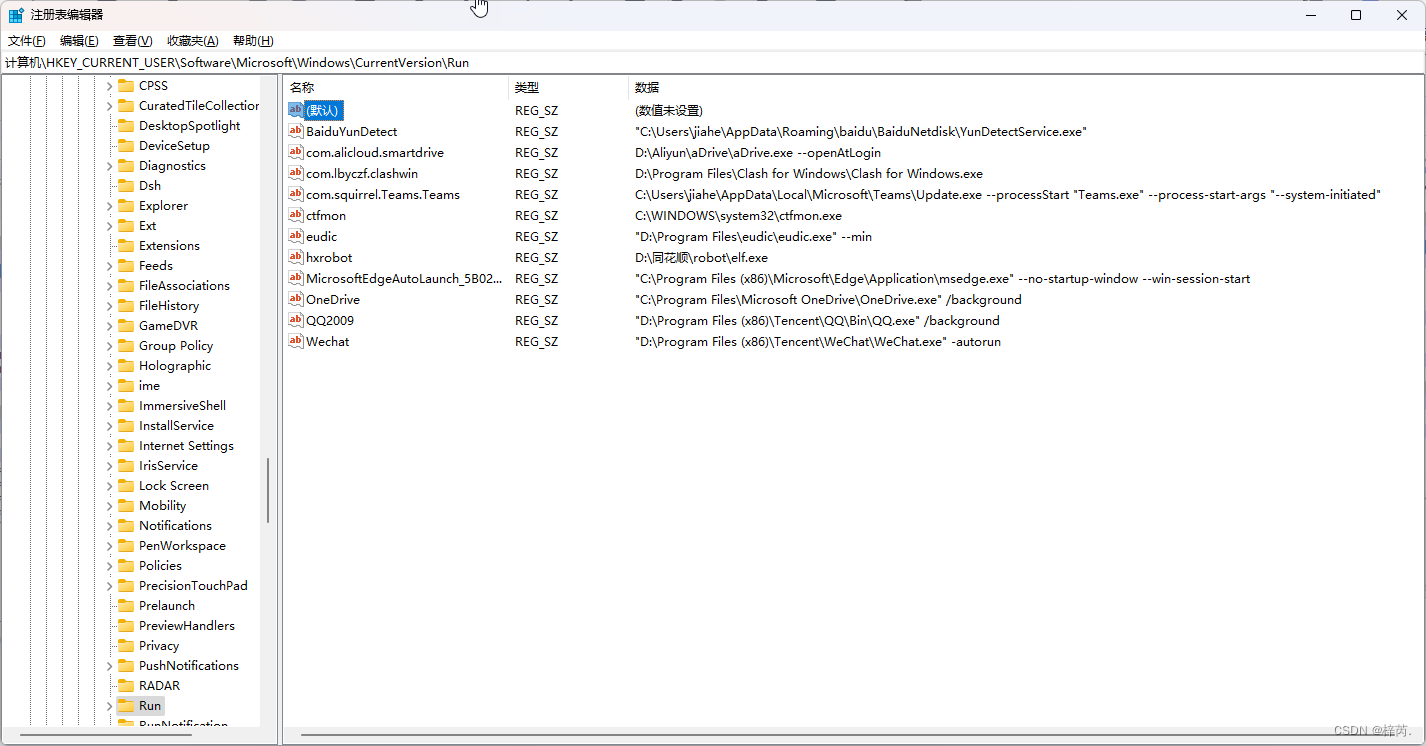This screenshot has width=1426, height=746.
Task: Click the ab icon beside hxrobot
Action: [296, 257]
